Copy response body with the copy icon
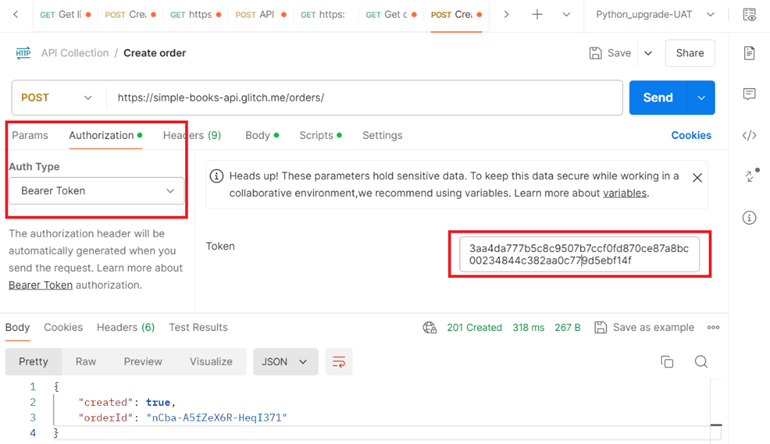Viewport: 770px width, 444px height. point(667,362)
